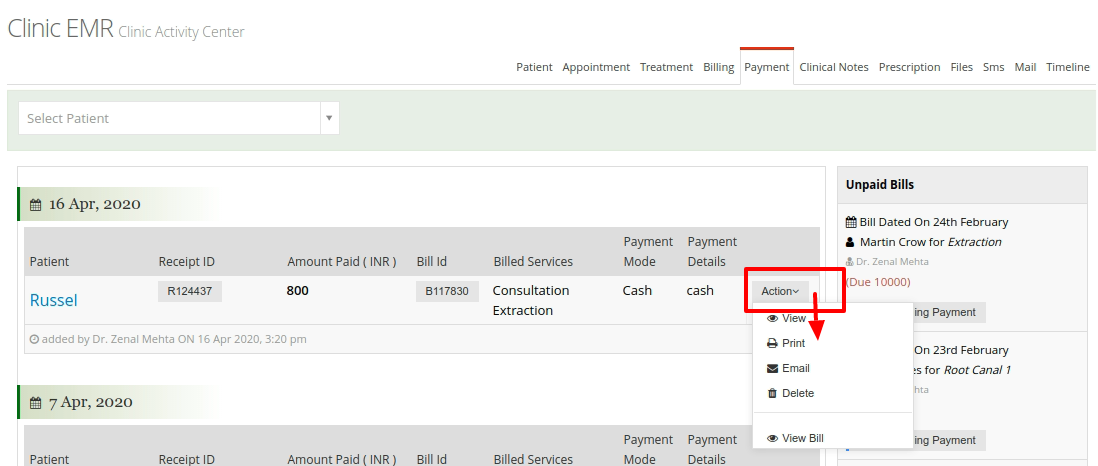This screenshot has width=1098, height=466.
Task: Click the 7 Apr, 2020 date heading
Action: (x=90, y=402)
